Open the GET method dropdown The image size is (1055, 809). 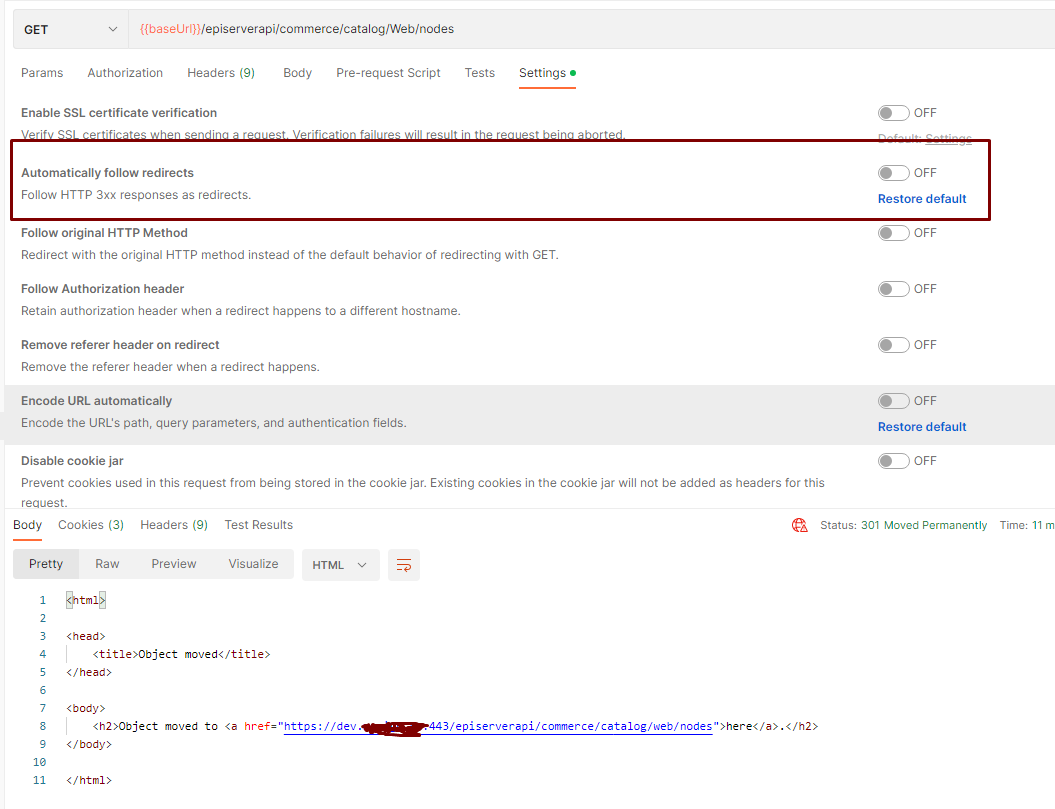click(x=70, y=30)
